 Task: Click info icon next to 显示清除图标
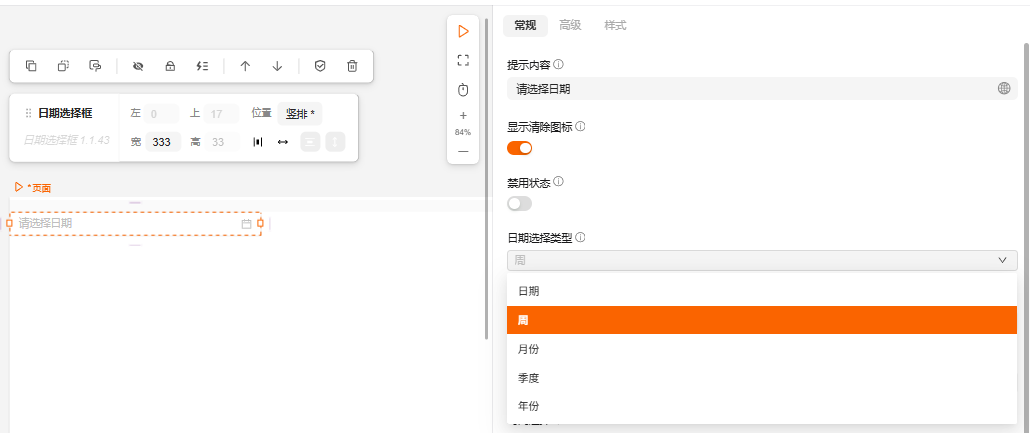point(580,126)
